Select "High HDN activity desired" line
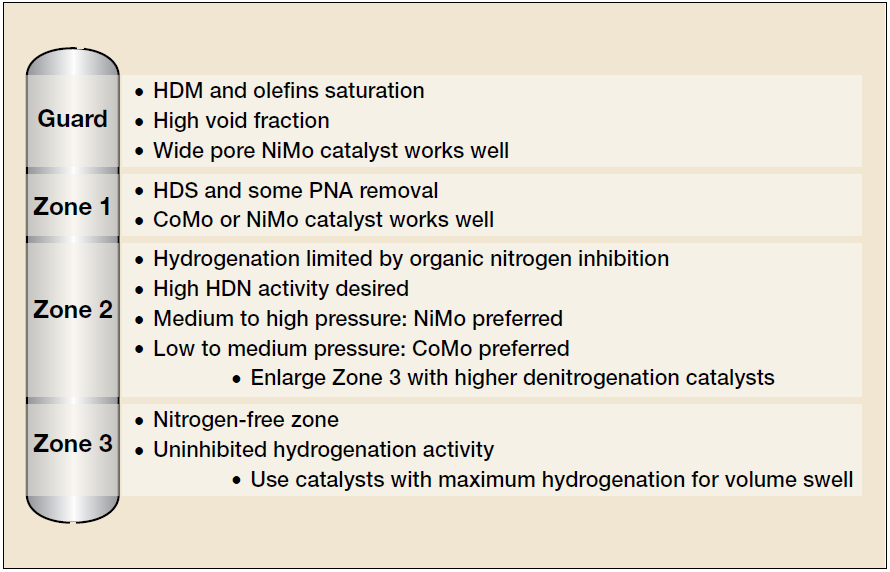890x572 pixels. (281, 289)
